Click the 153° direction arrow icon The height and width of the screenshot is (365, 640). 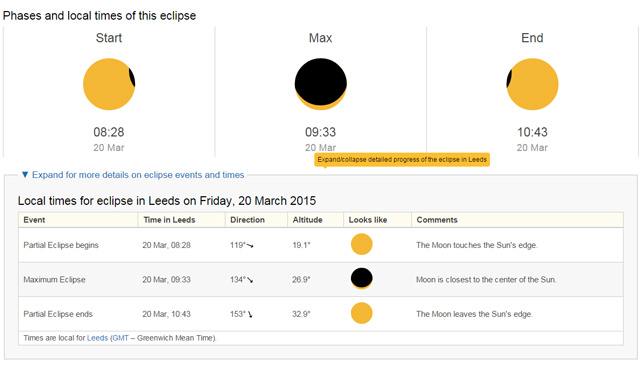(250, 314)
